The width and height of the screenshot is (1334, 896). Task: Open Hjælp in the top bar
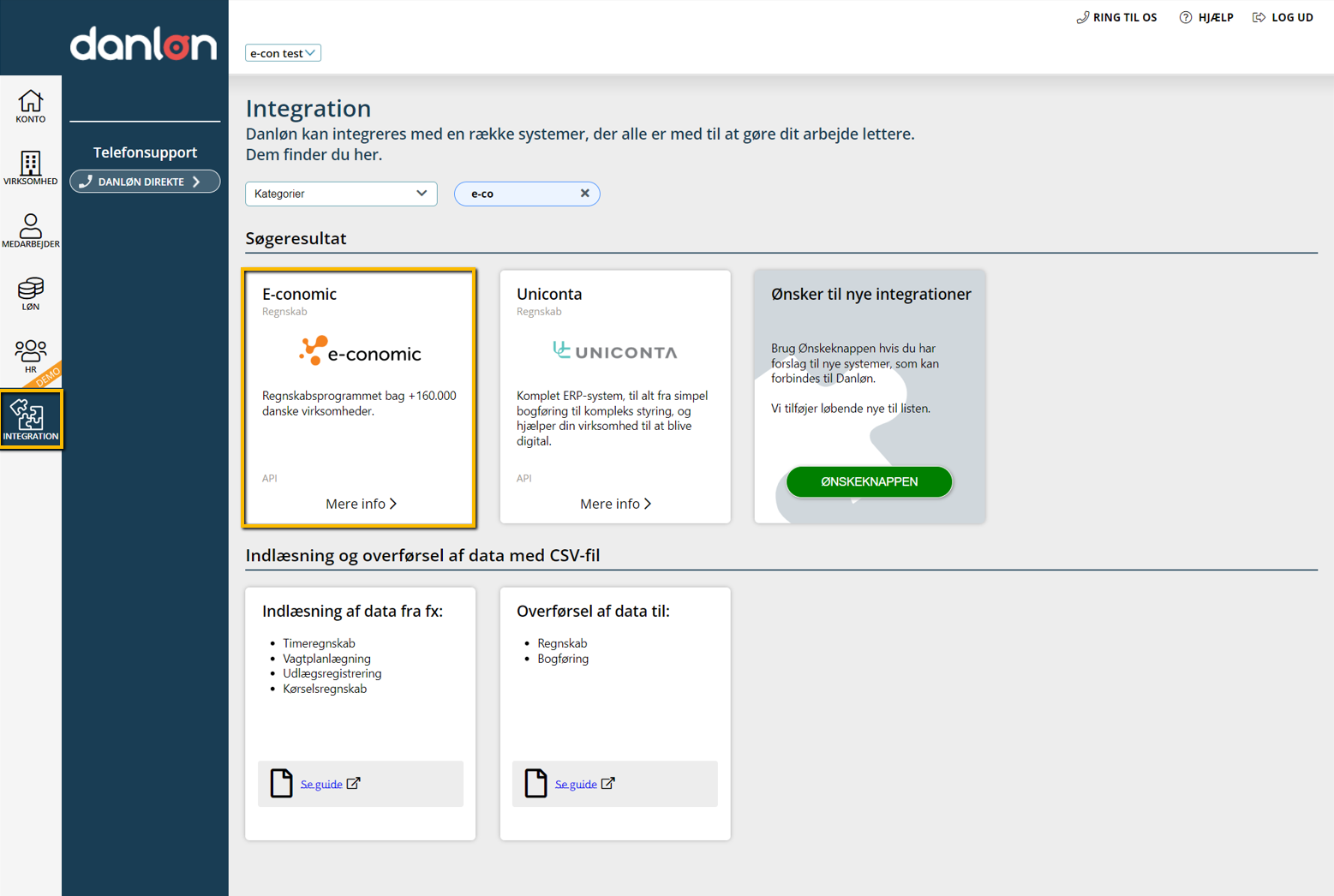click(1206, 17)
